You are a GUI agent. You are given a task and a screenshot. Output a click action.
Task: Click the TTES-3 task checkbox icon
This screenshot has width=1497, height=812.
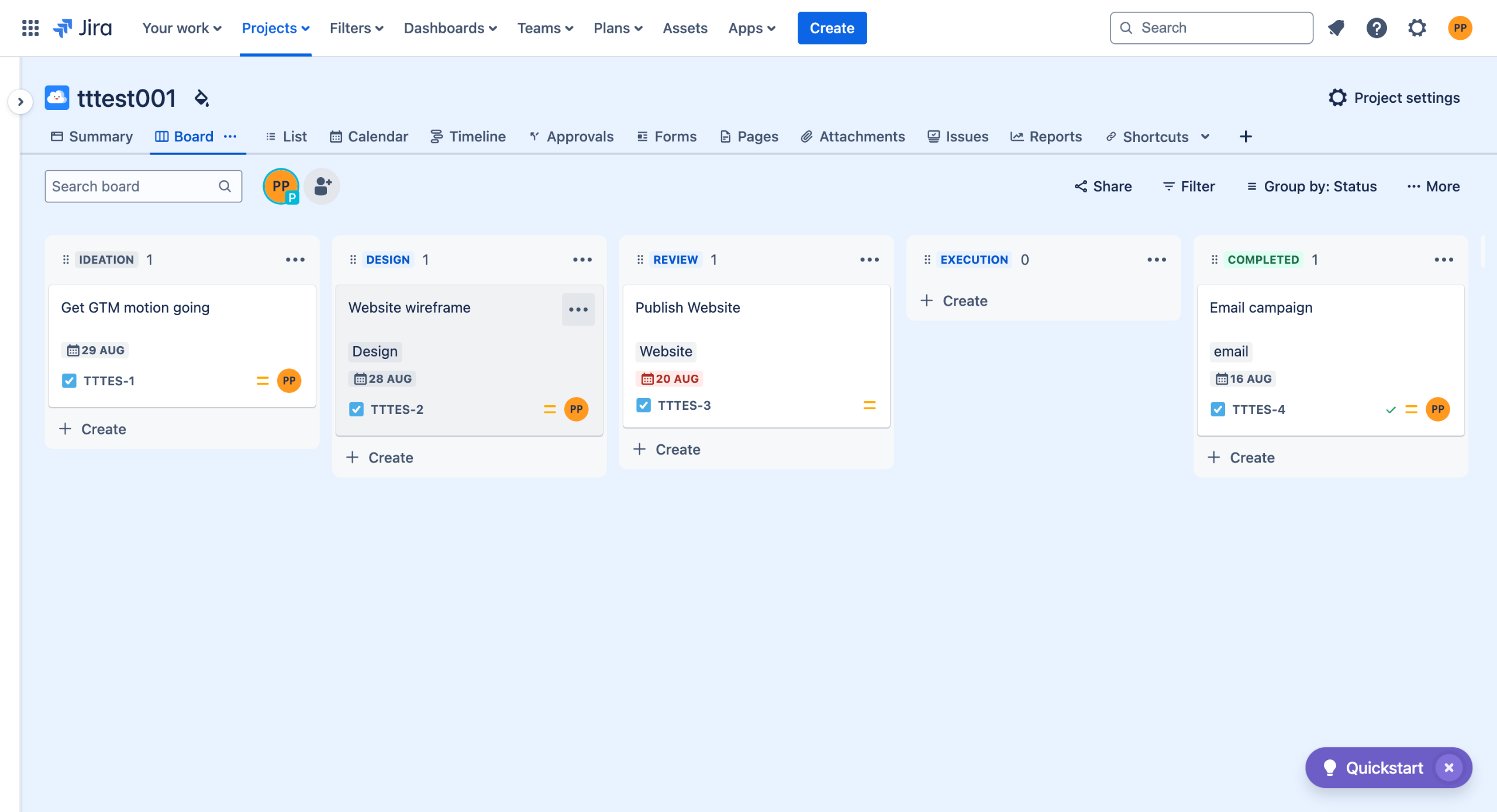(x=643, y=405)
